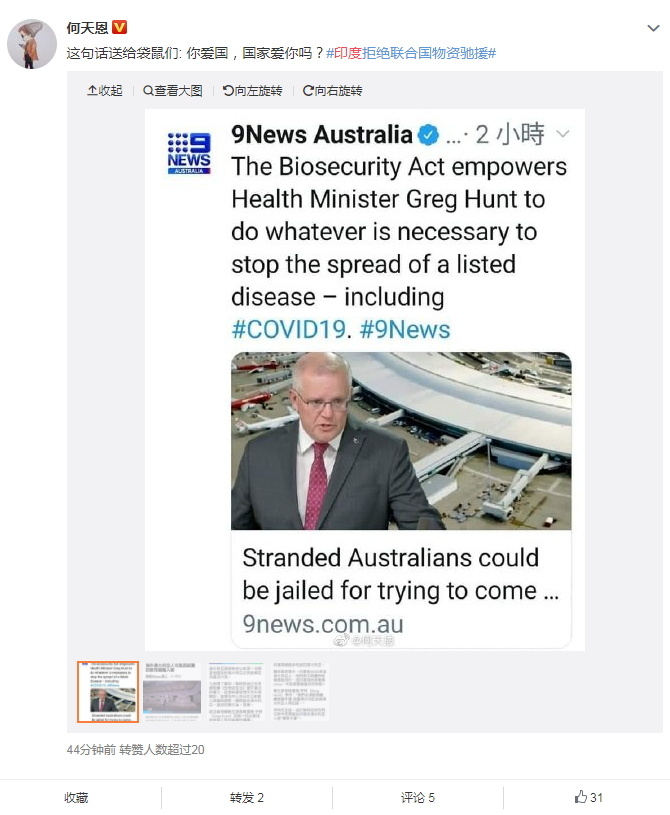The height and width of the screenshot is (815, 670).
Task: Rotate image right with 向右旋转
Action: [x=333, y=91]
